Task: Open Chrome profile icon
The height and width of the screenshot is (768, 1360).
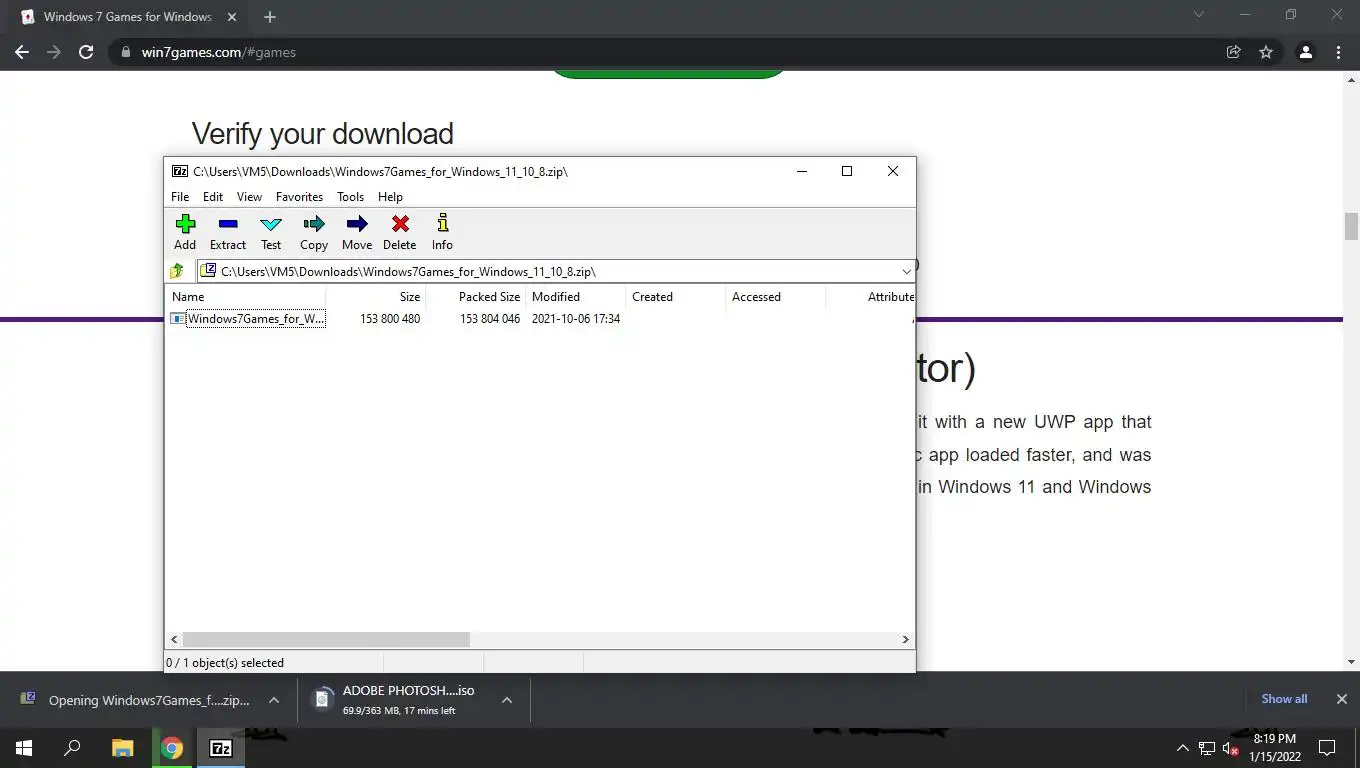Action: 1305,52
